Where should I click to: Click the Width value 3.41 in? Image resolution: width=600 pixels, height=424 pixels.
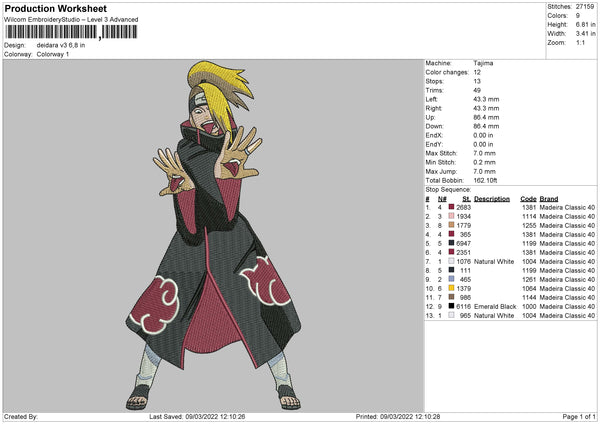coord(585,34)
